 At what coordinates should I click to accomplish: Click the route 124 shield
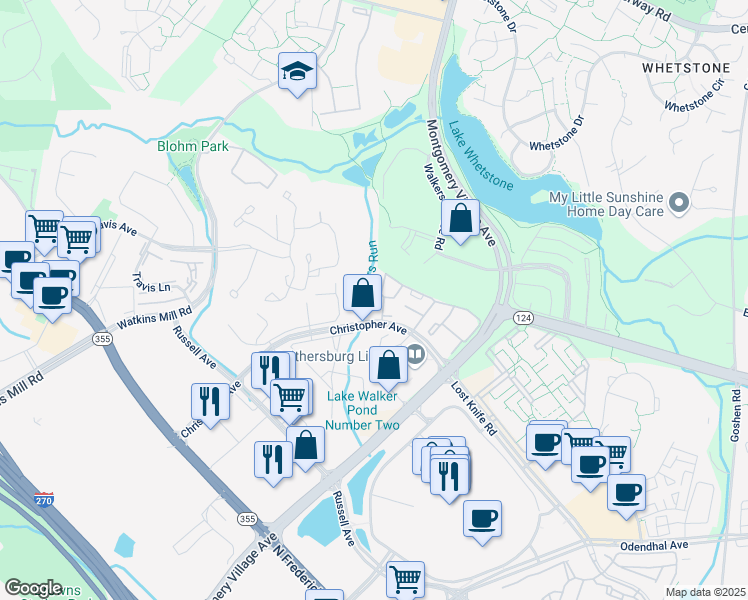click(524, 318)
